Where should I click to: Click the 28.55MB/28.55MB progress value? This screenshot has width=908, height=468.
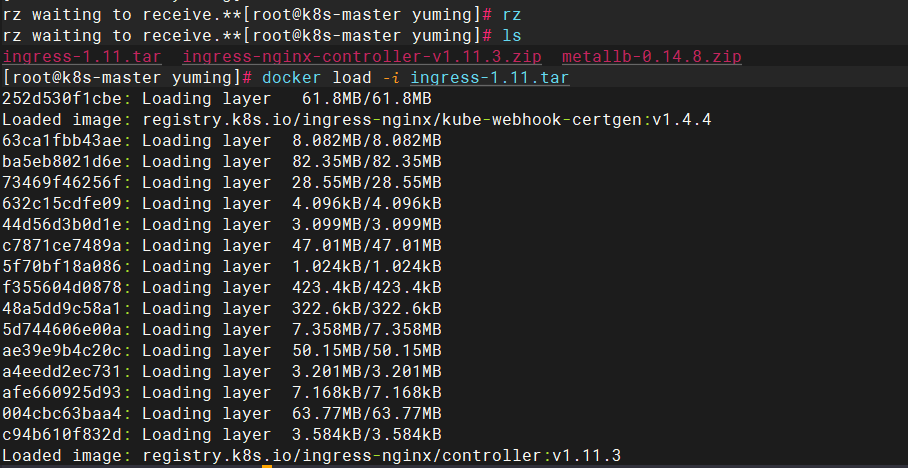coord(367,182)
